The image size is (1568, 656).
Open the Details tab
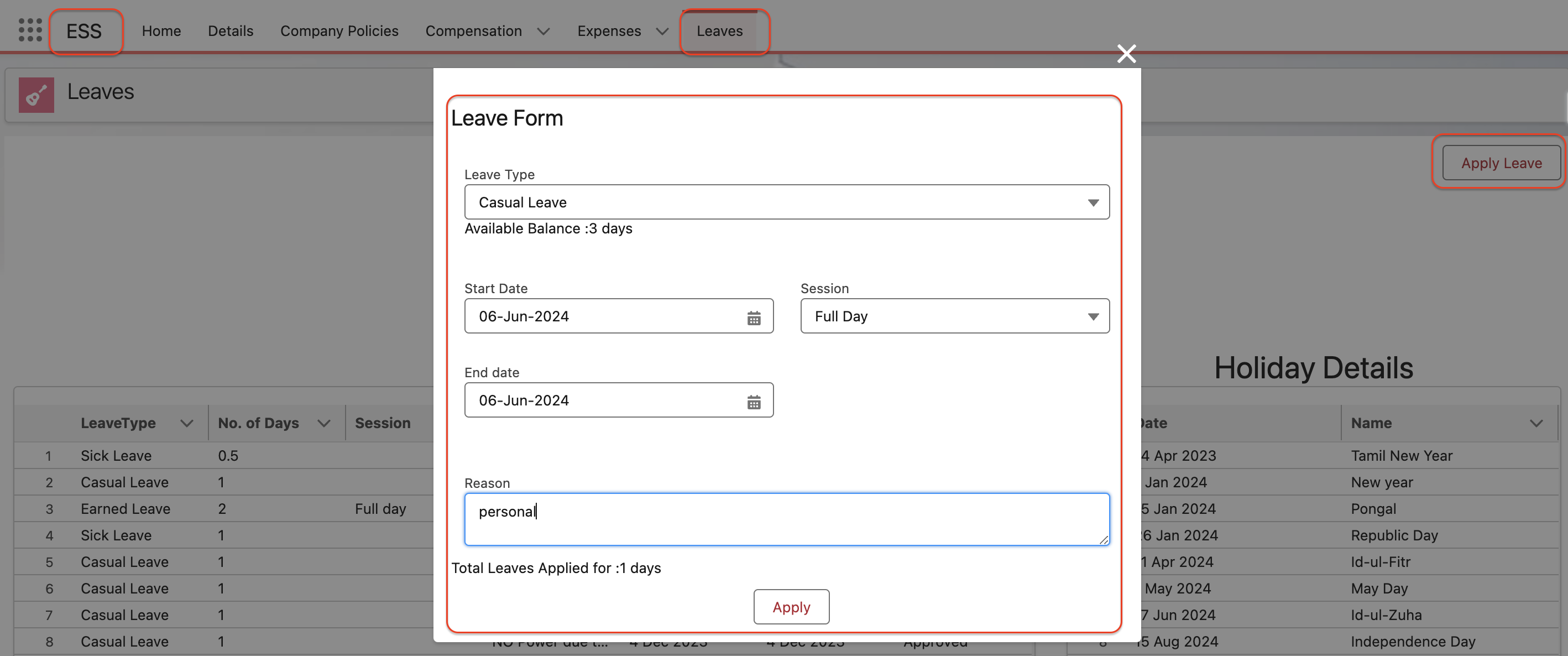(230, 31)
